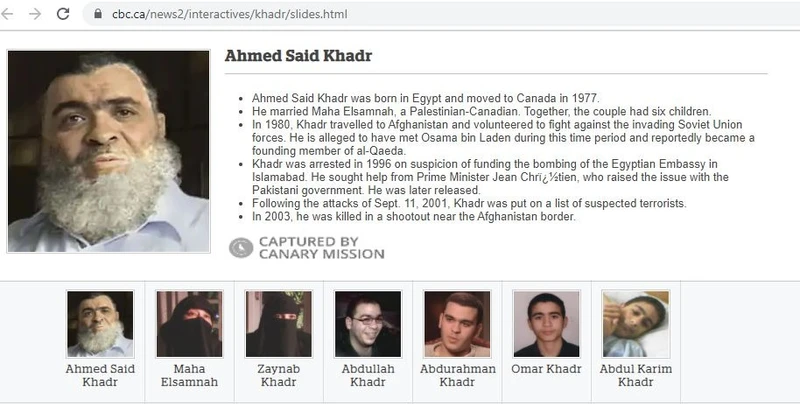Click the padlock site security icon
This screenshot has height=404, width=800.
point(97,16)
